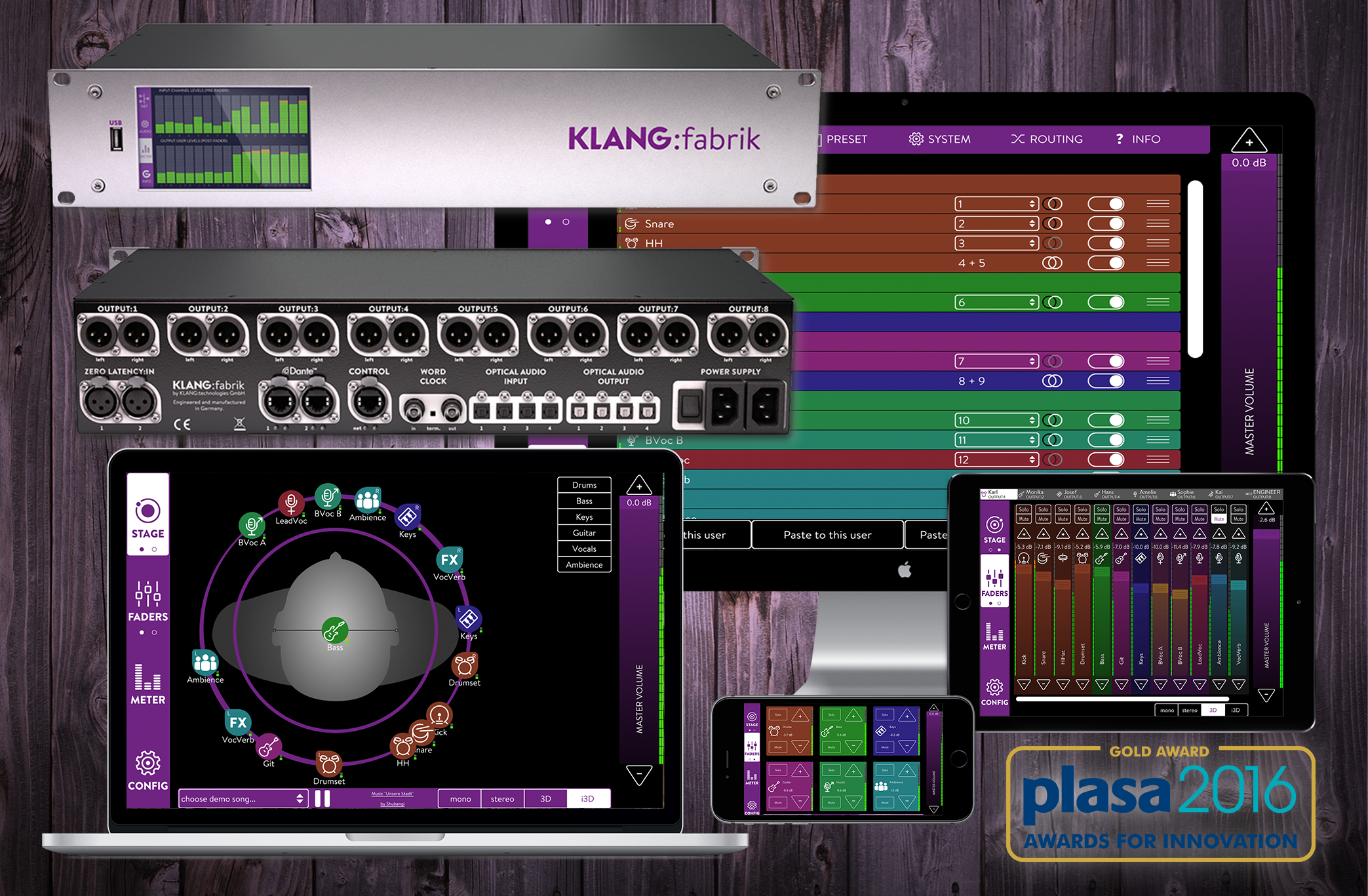Mute the Ambience channel on iPad

click(x=1219, y=518)
